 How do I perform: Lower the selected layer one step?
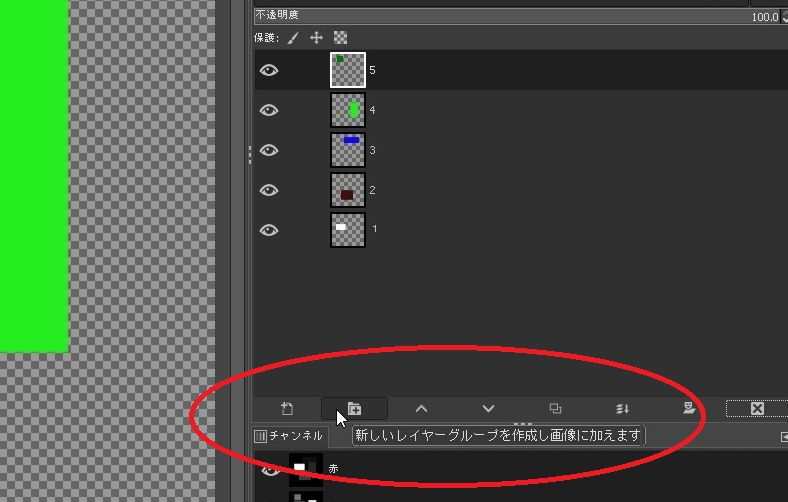pos(488,408)
